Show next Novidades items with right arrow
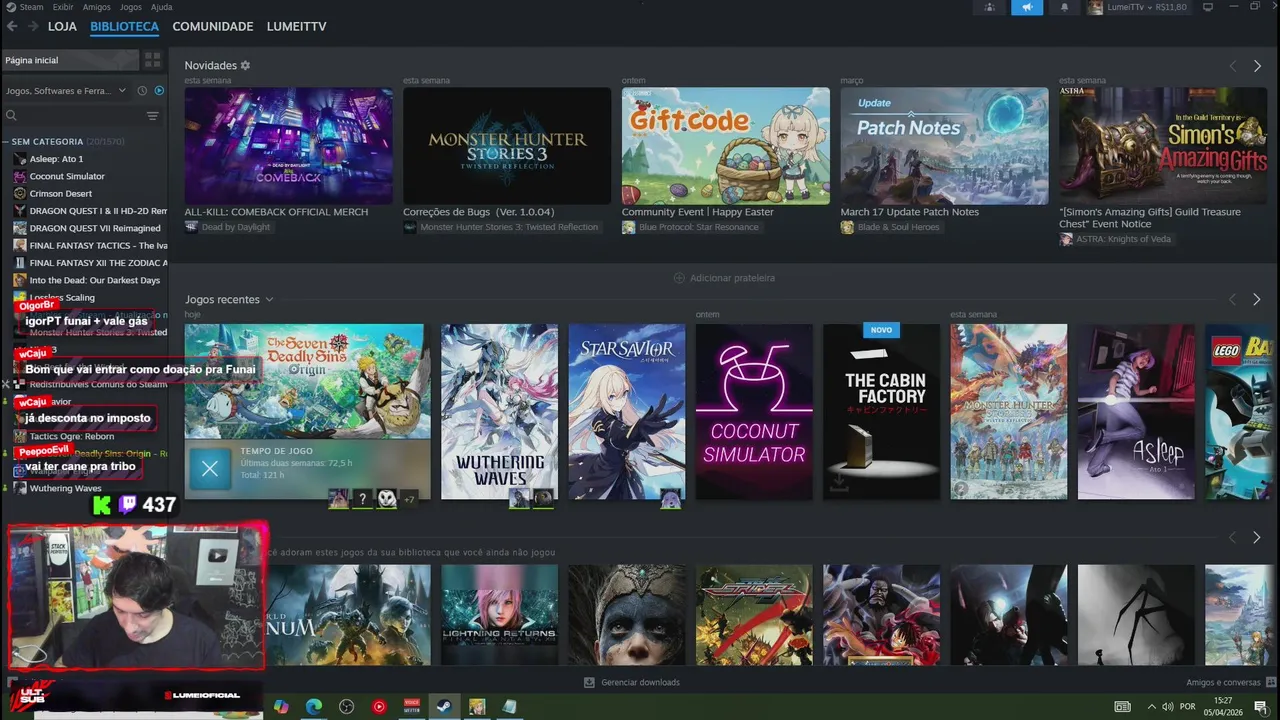Viewport: 1280px width, 720px height. click(1257, 66)
